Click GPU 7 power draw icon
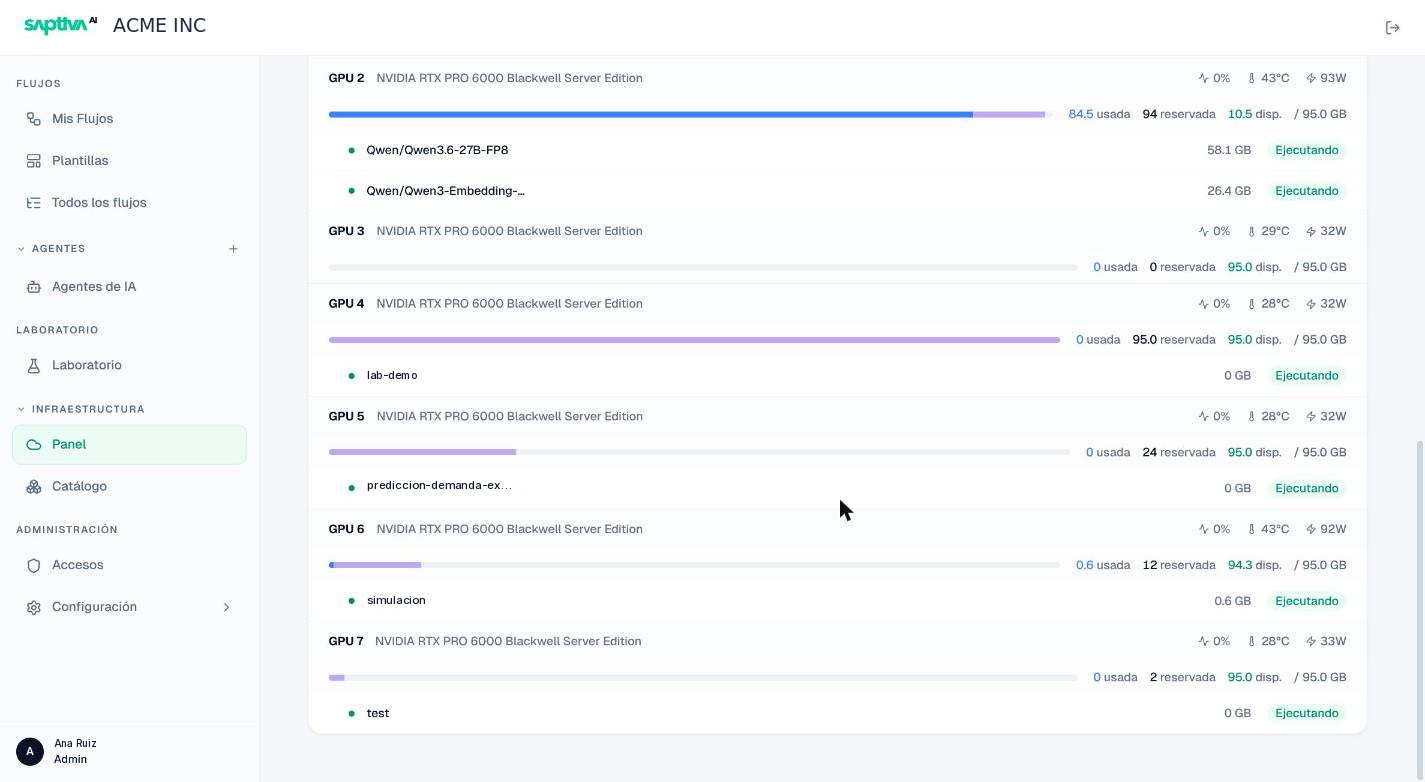The width and height of the screenshot is (1425, 782). tap(1311, 642)
